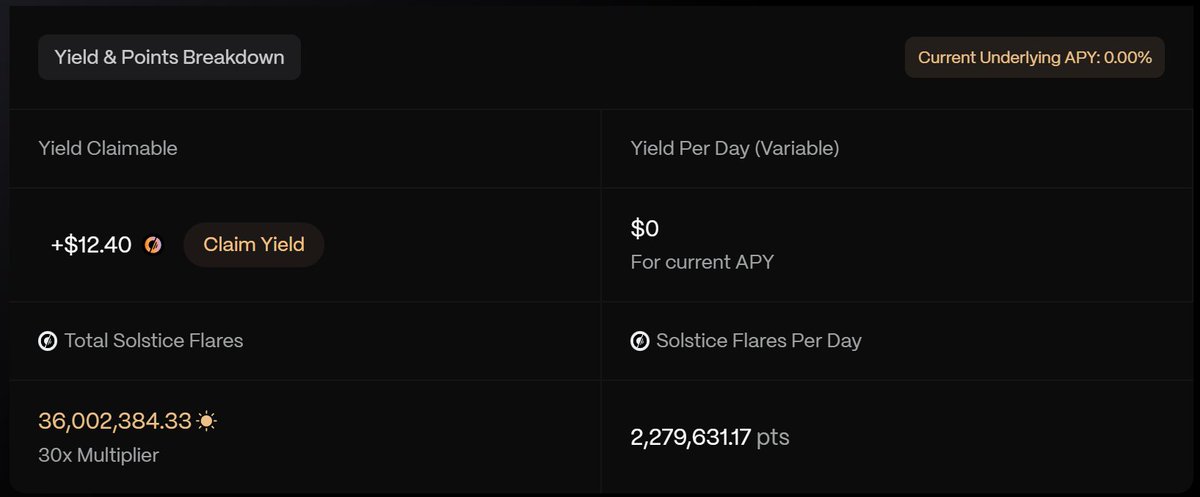Click the Total Solstice Flares label text
The width and height of the screenshot is (1200, 497).
pyautogui.click(x=154, y=341)
